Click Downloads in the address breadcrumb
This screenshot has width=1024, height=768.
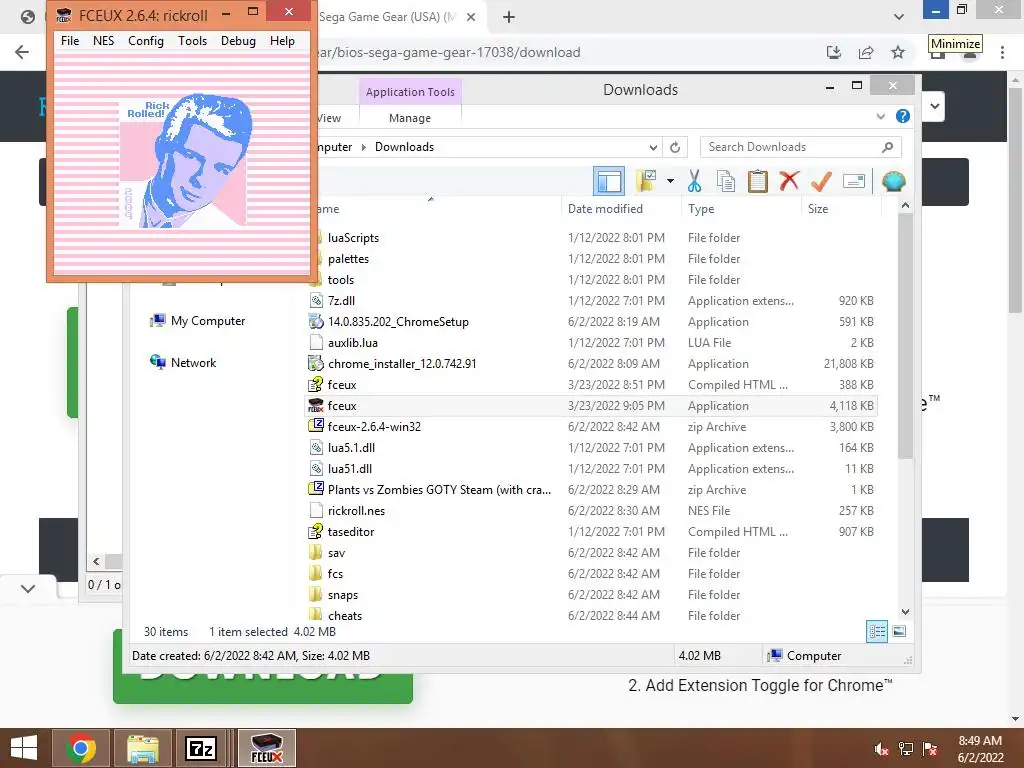[x=404, y=147]
